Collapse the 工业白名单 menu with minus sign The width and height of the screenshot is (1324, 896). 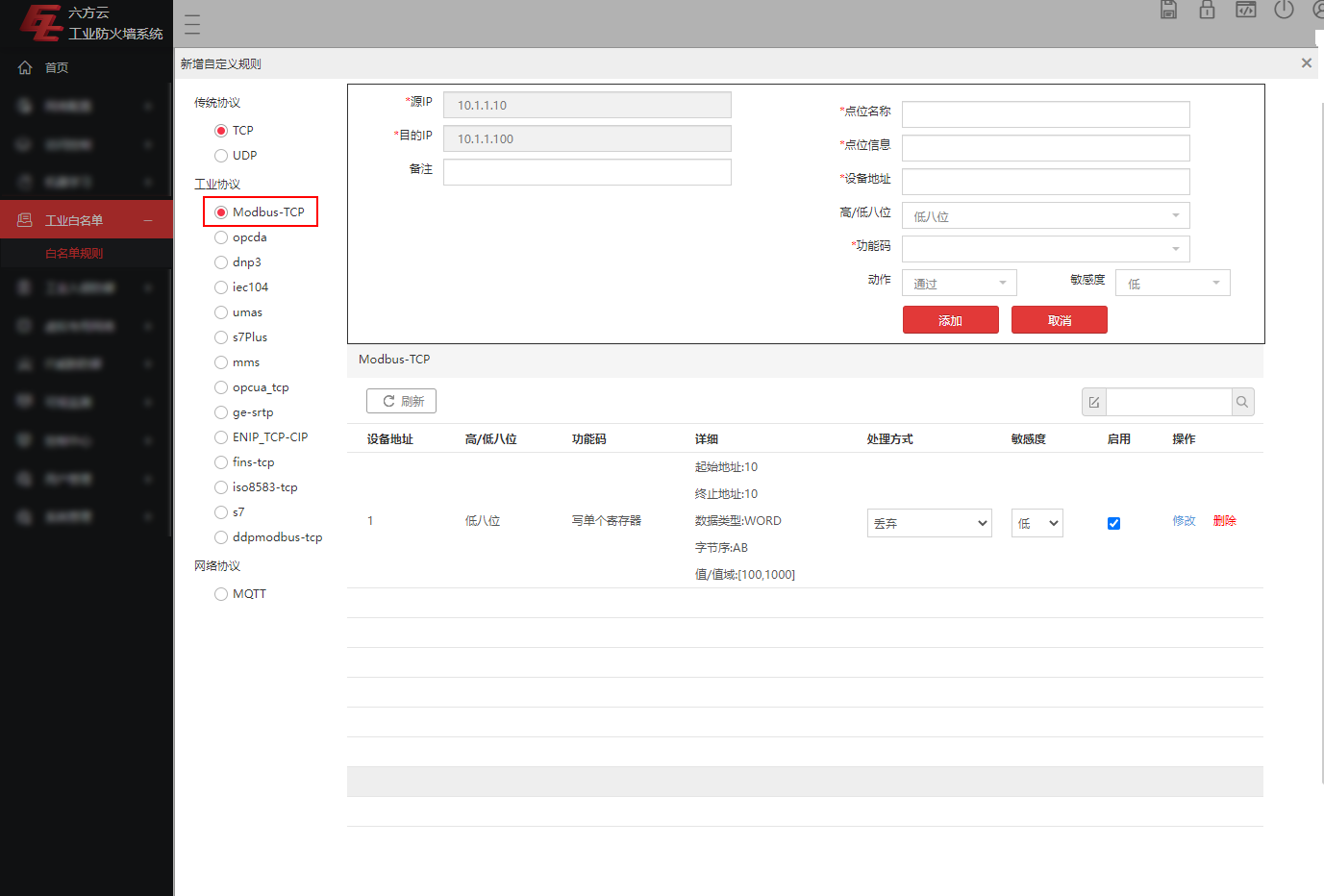148,220
